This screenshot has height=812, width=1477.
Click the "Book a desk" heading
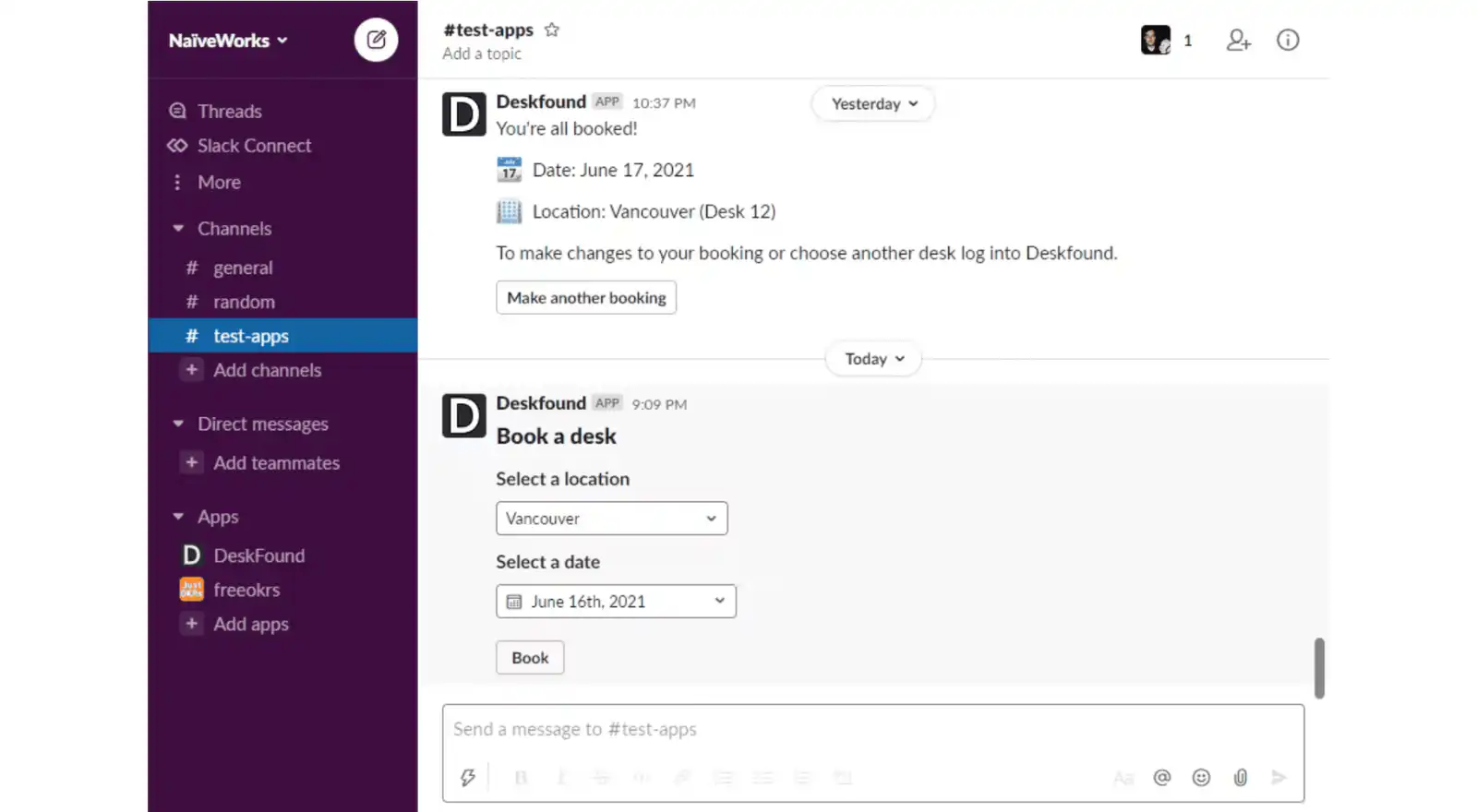[x=557, y=436]
